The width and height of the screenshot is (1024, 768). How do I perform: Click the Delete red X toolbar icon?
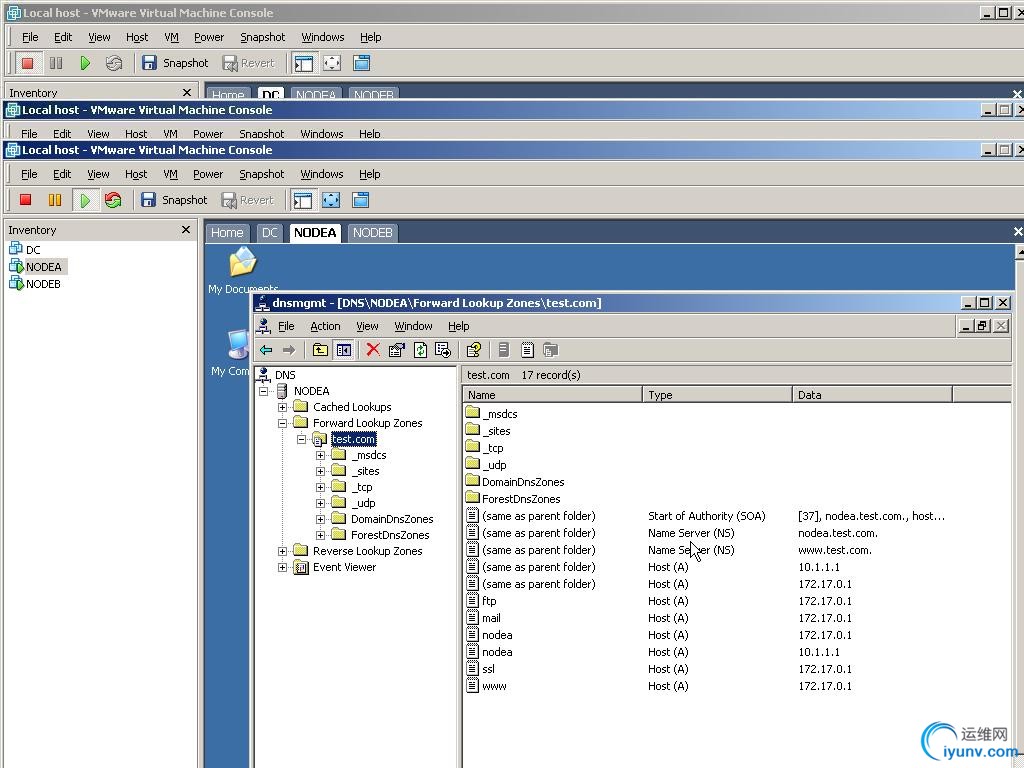373,350
